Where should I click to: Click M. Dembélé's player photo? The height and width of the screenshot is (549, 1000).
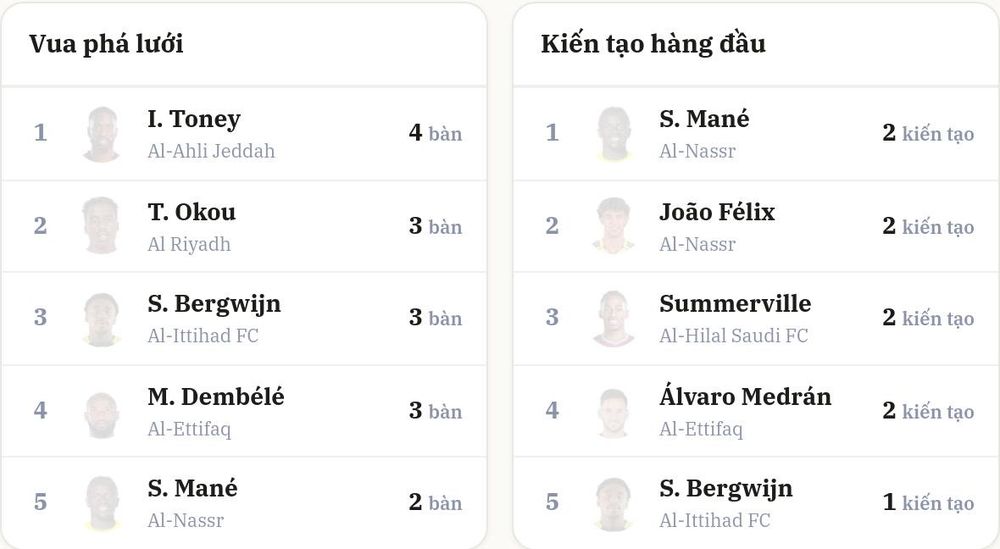pyautogui.click(x=102, y=411)
